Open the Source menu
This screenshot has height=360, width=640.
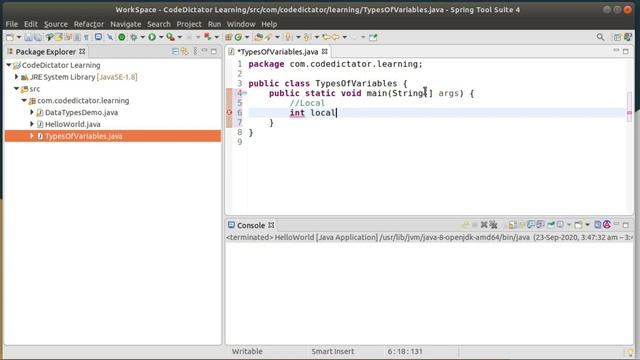[x=56, y=24]
